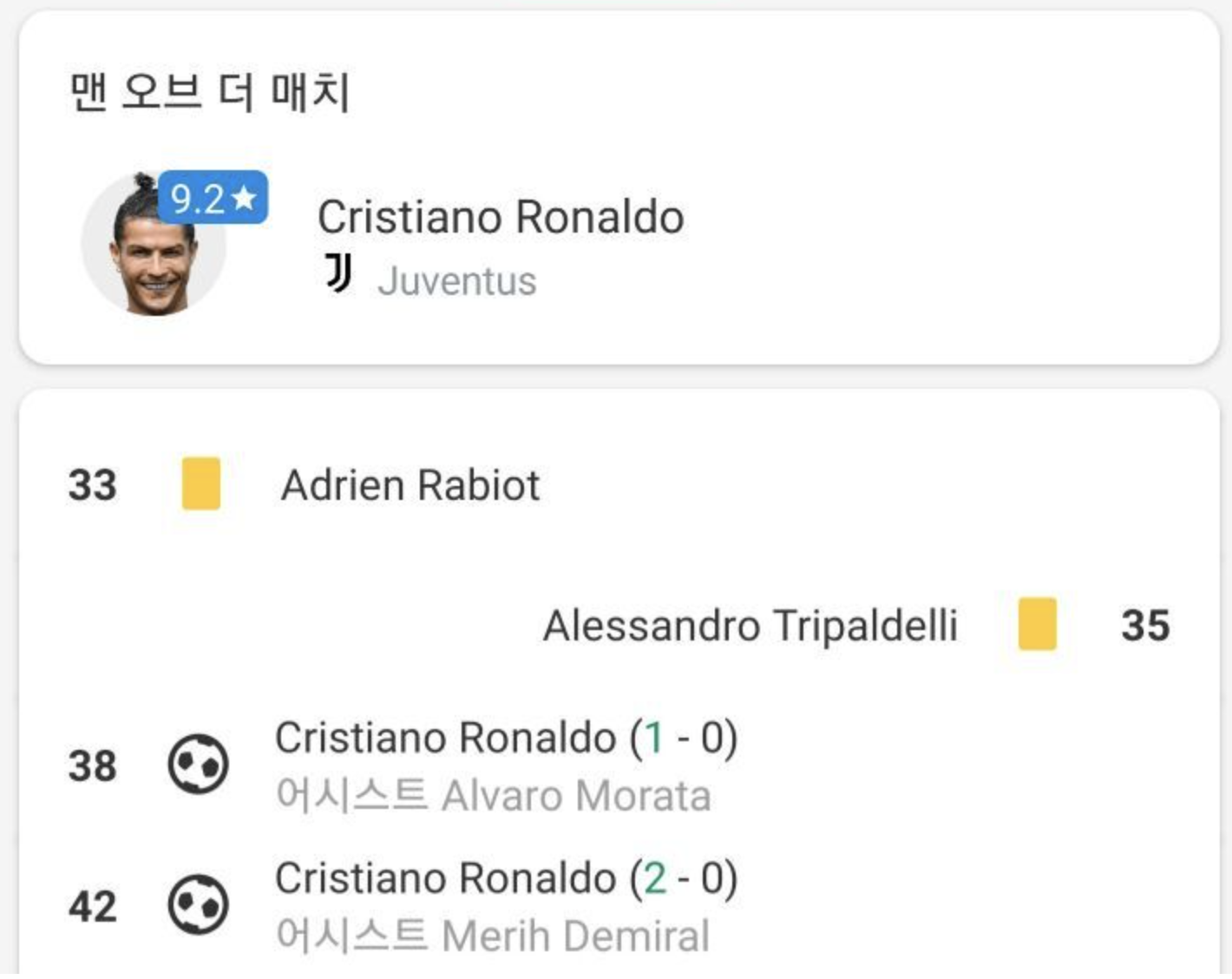Screen dimensions: 1232x979
Task: Open Adrien Rabiot's player page
Action: pos(410,484)
